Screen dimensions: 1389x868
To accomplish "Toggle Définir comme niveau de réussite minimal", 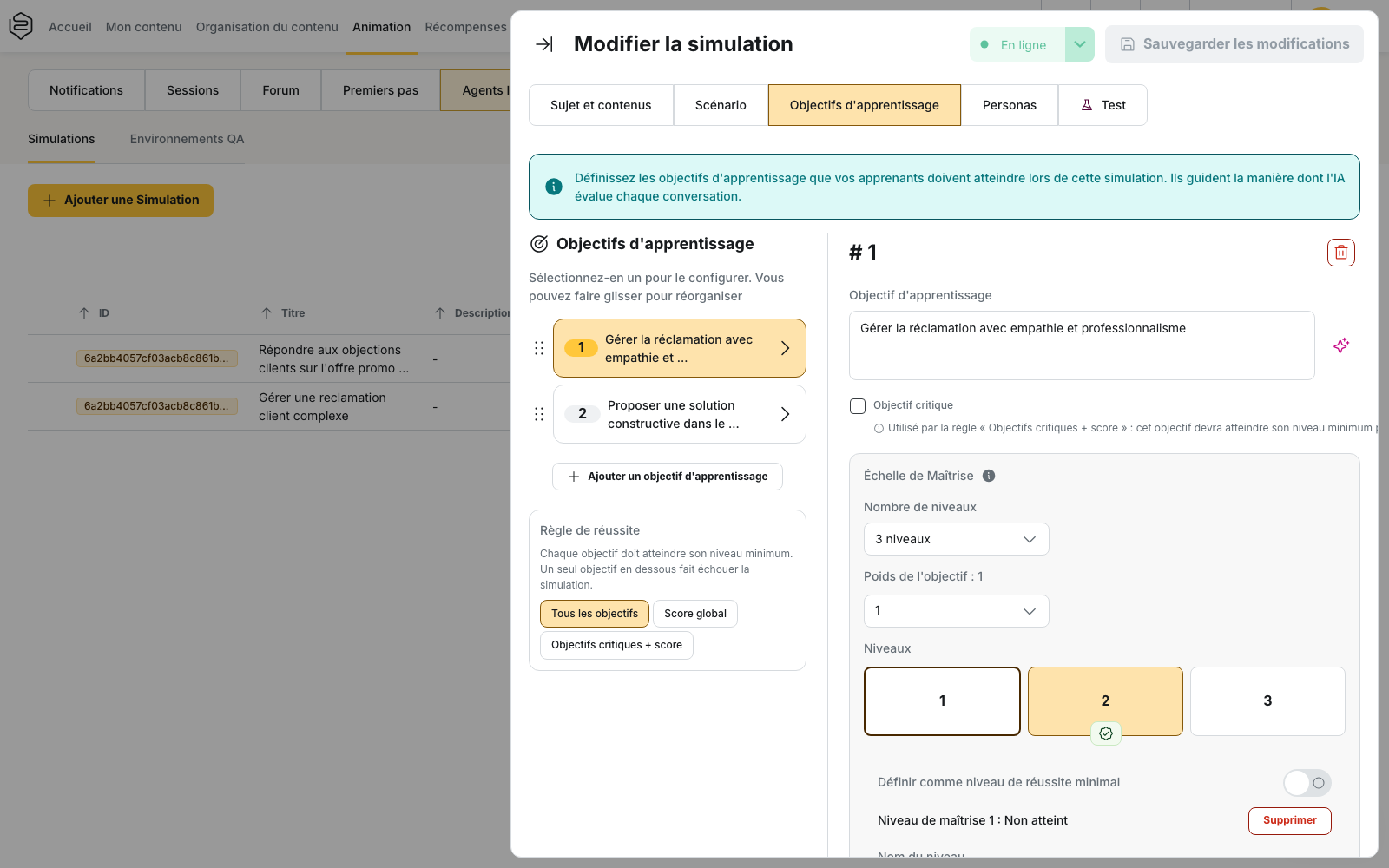I will click(x=1307, y=783).
